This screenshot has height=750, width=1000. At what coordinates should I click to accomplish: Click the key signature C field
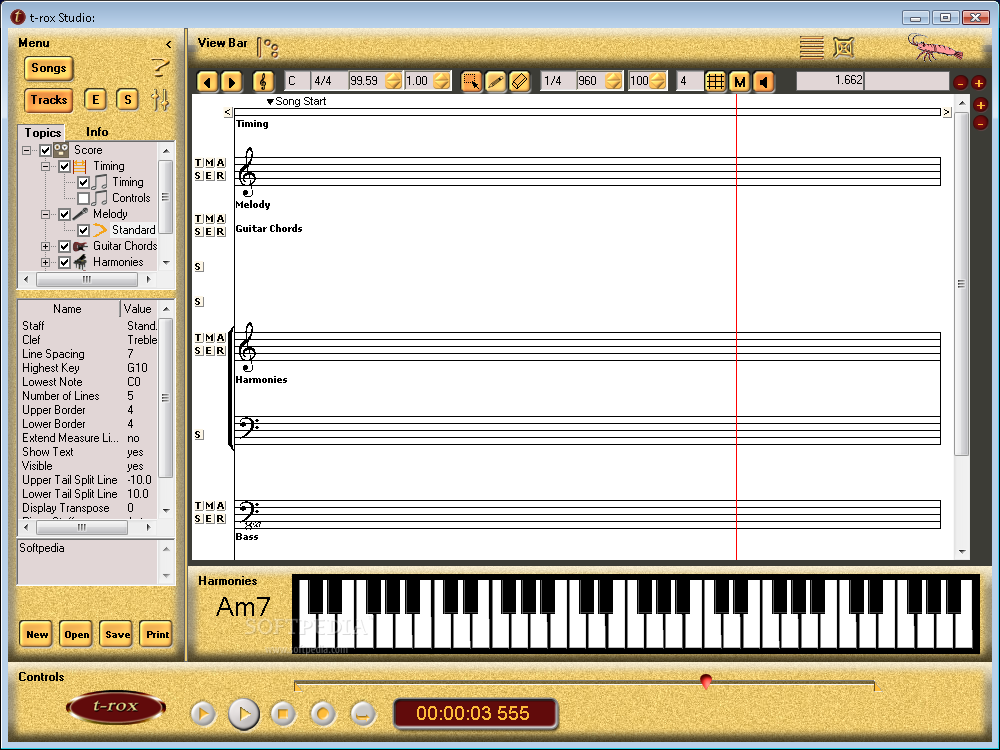pyautogui.click(x=296, y=81)
